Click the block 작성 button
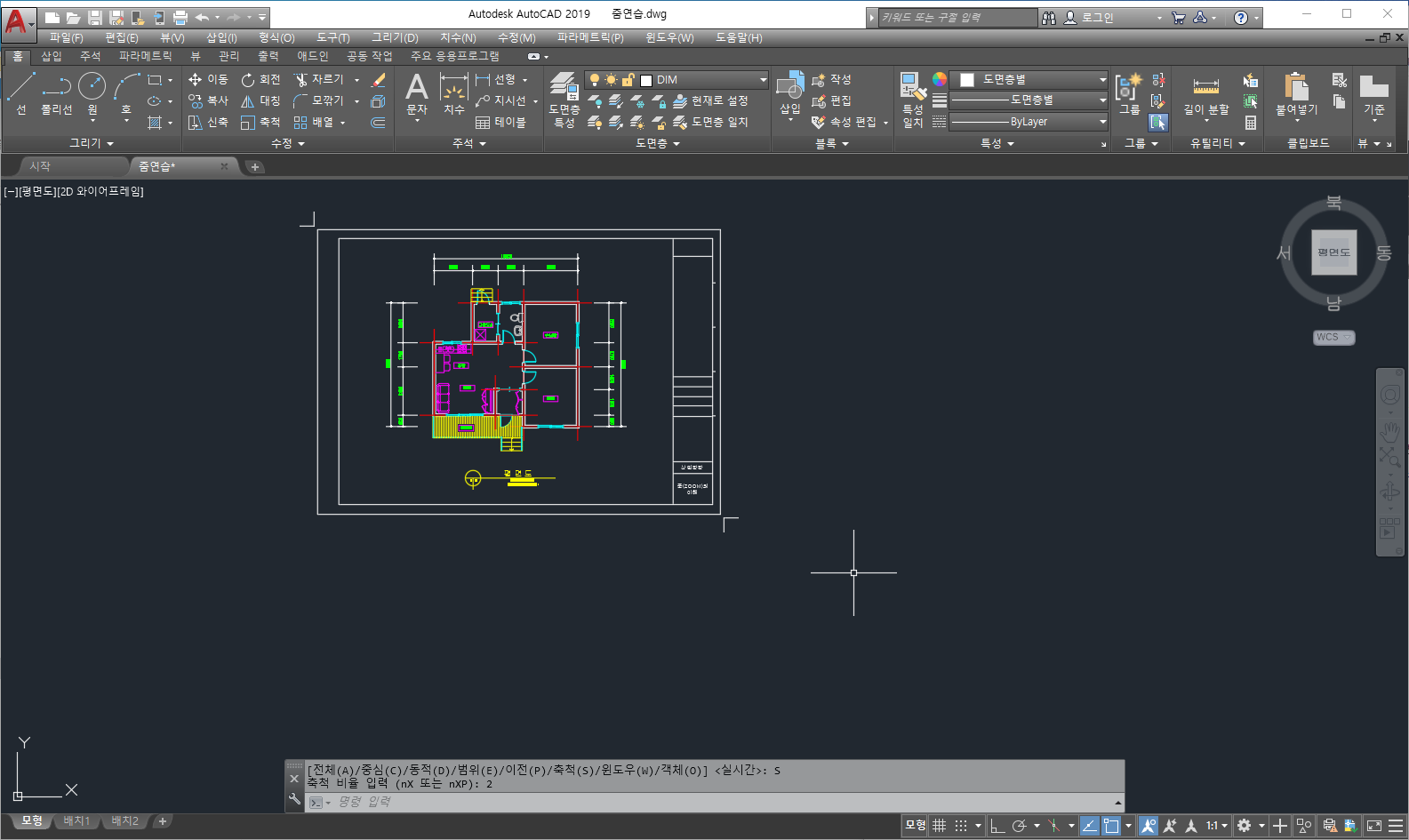Viewport: 1409px width, 840px height. pyautogui.click(x=832, y=79)
